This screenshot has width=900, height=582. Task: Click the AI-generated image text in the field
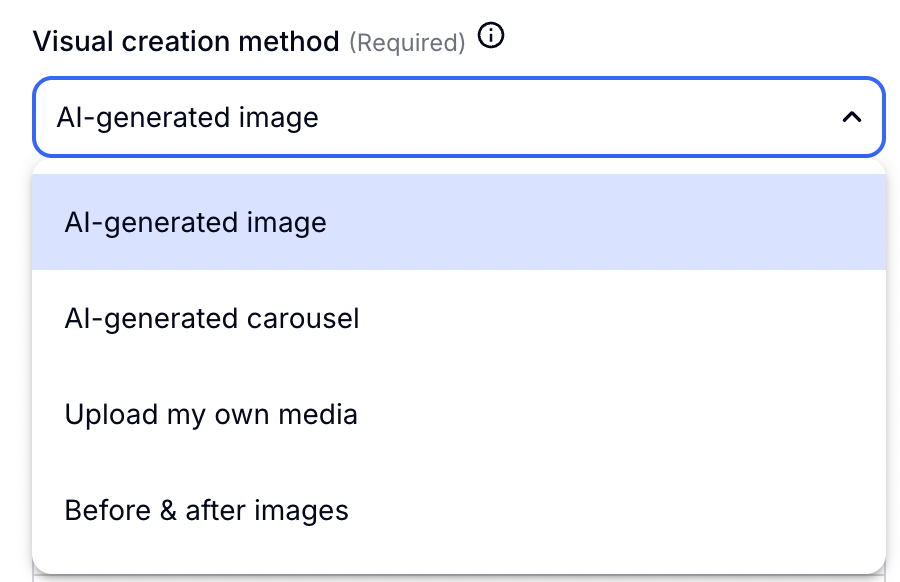[187, 118]
